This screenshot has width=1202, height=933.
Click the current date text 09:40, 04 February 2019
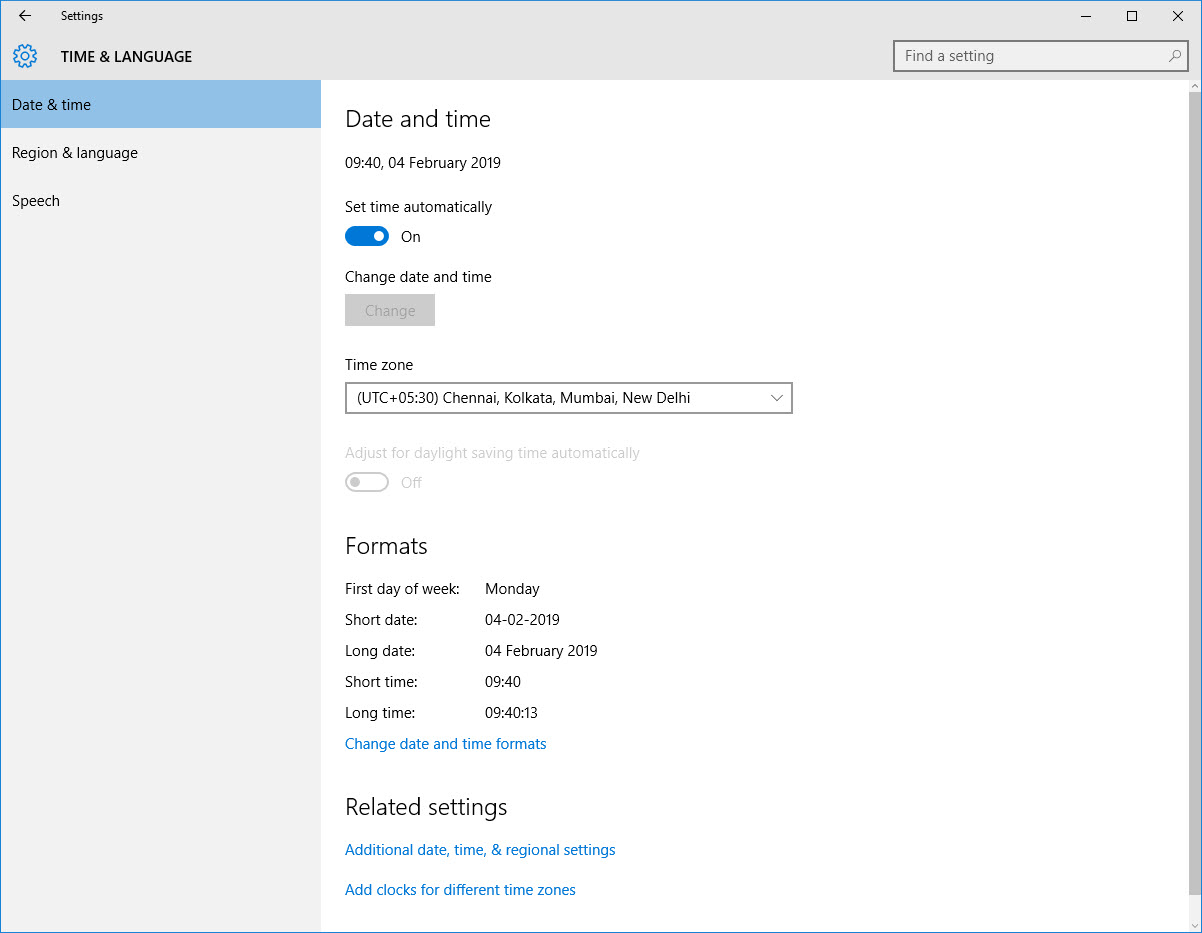pos(423,163)
